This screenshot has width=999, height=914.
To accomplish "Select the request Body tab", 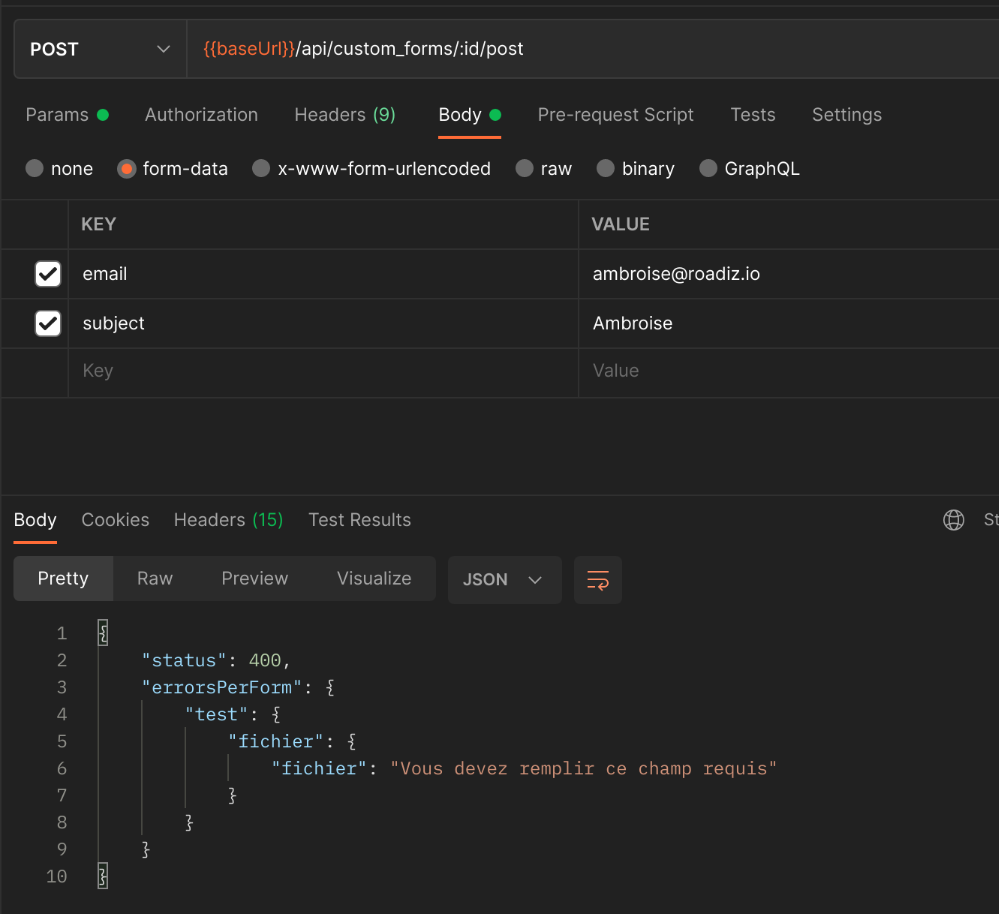I will coord(470,115).
